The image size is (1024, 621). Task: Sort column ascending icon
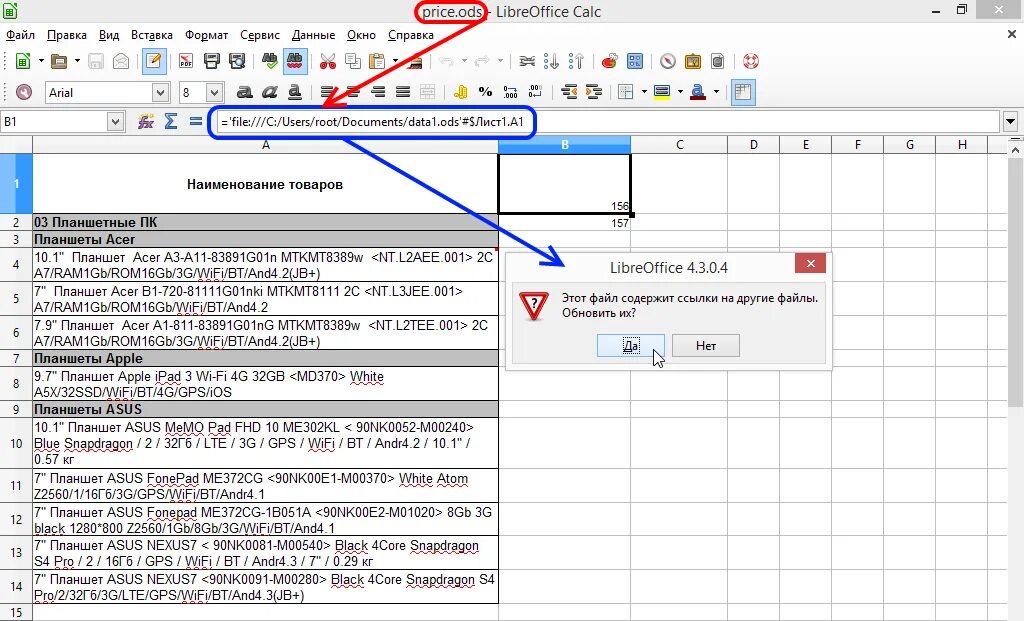(x=551, y=61)
